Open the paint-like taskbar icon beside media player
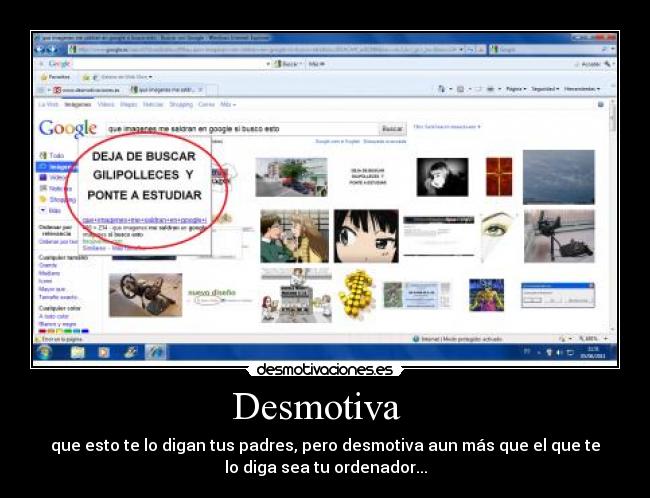This screenshot has width=650, height=498. tap(130, 352)
